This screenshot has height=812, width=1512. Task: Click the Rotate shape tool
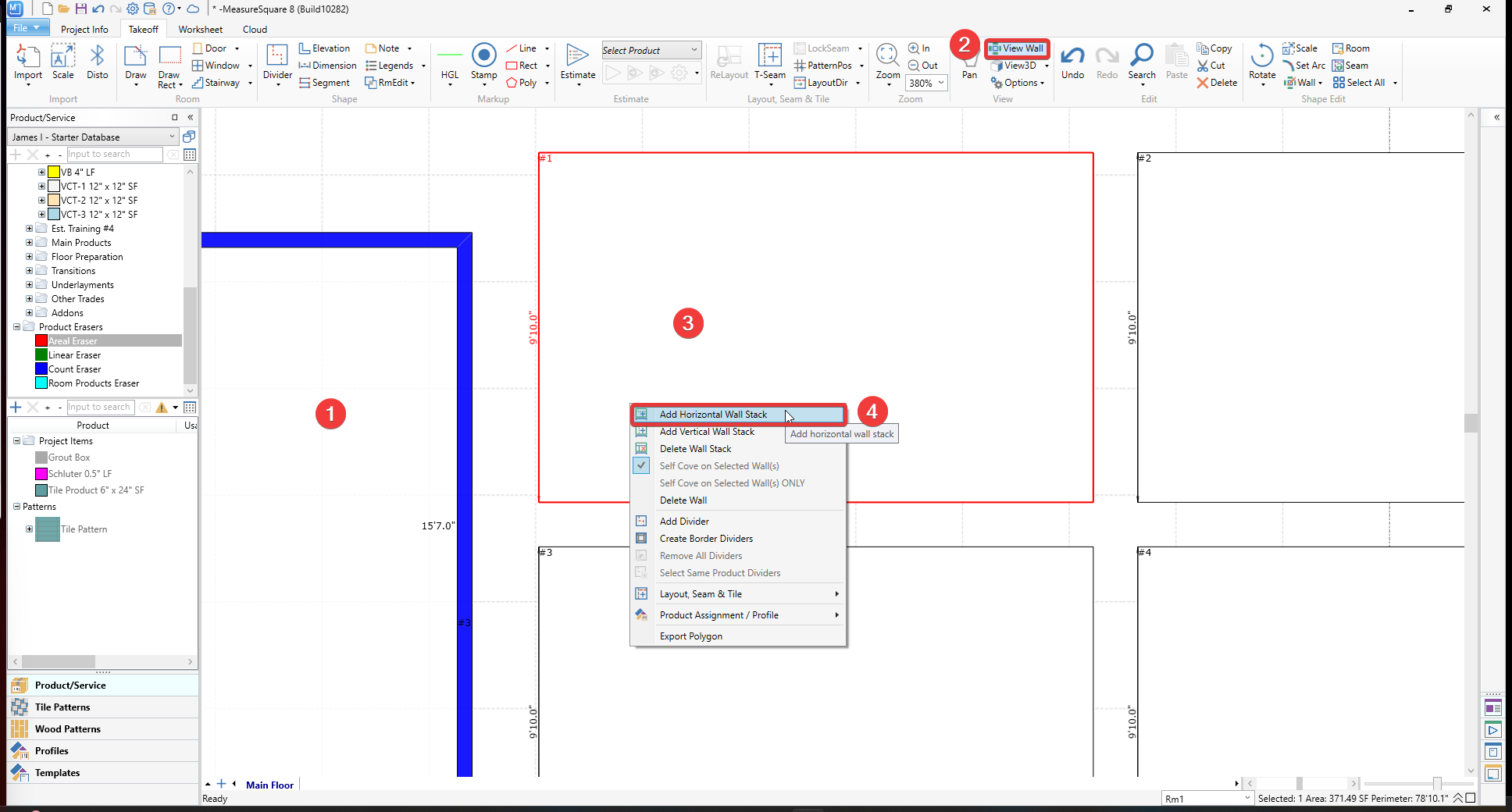(1261, 56)
